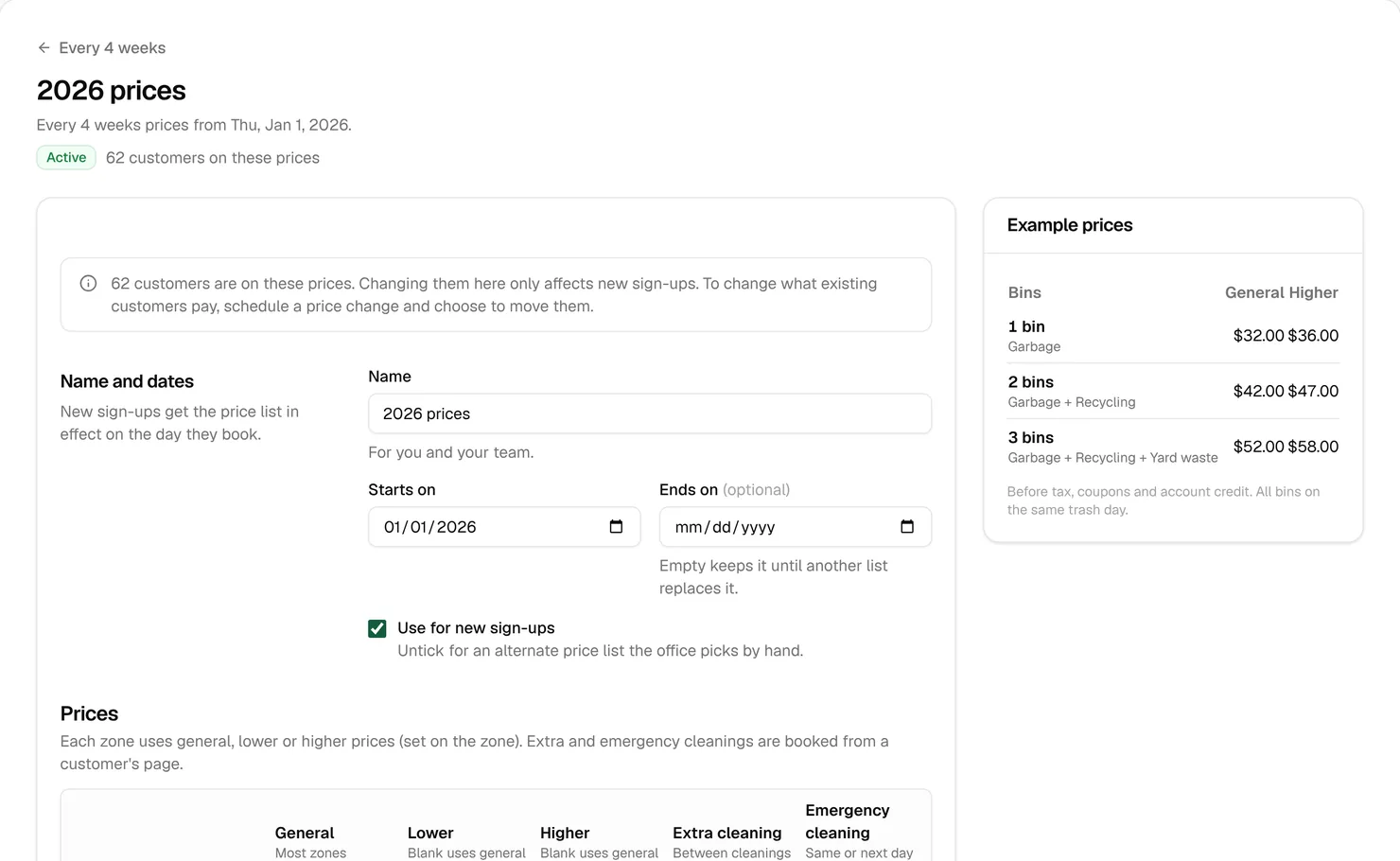The image size is (1400, 861).
Task: Click the Prices section heading
Action: 89,713
